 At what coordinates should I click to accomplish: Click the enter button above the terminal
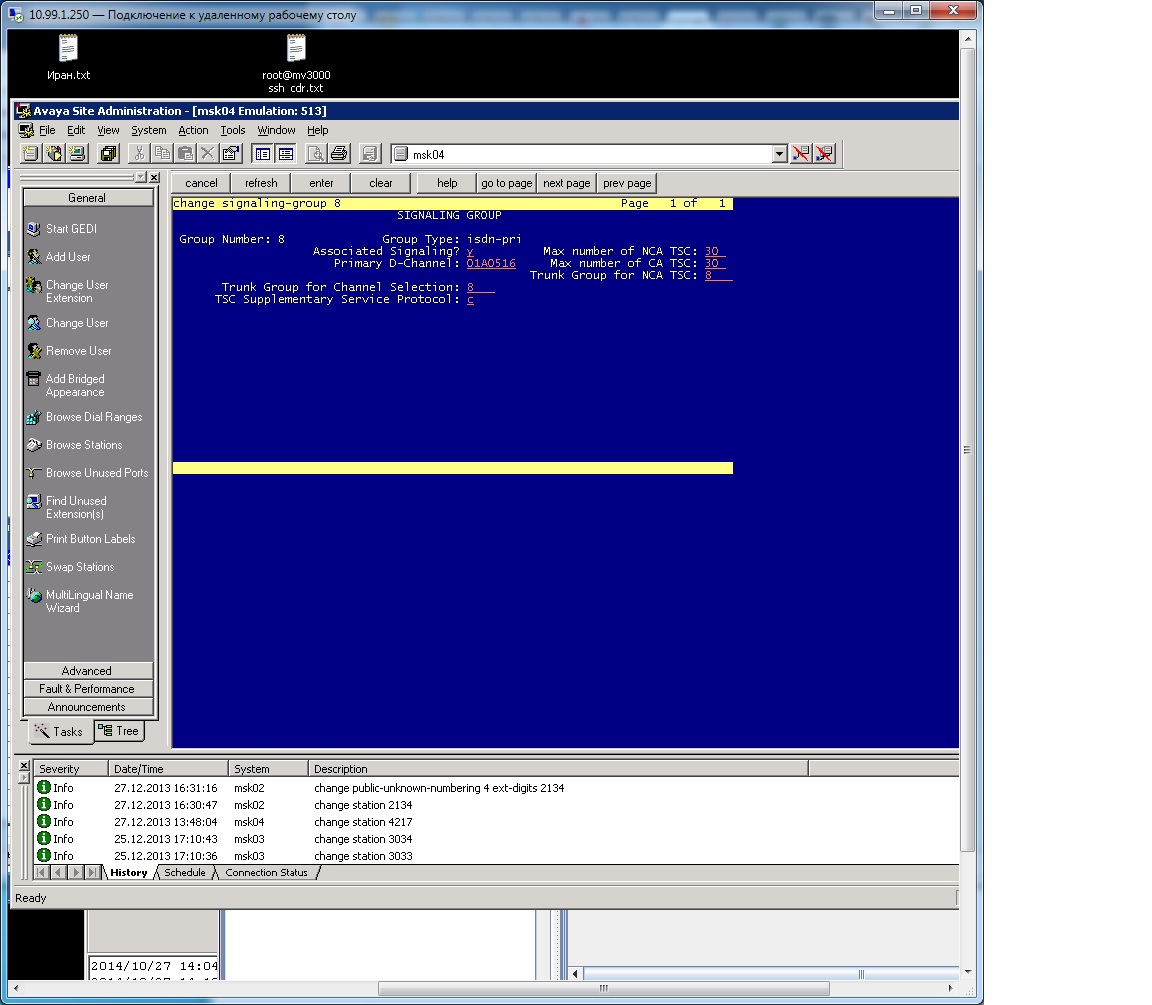321,183
